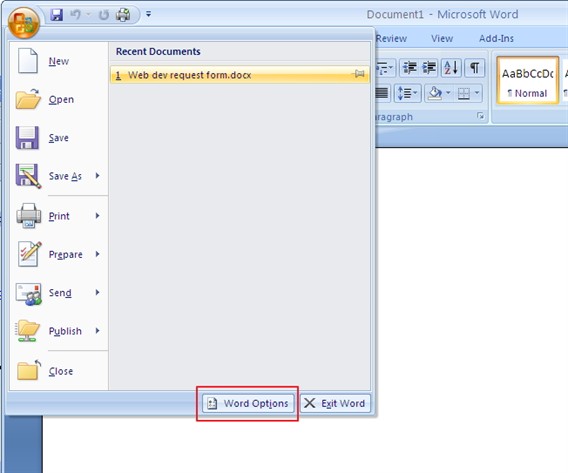Click the Word Options button
This screenshot has width=568, height=473.
(x=248, y=403)
